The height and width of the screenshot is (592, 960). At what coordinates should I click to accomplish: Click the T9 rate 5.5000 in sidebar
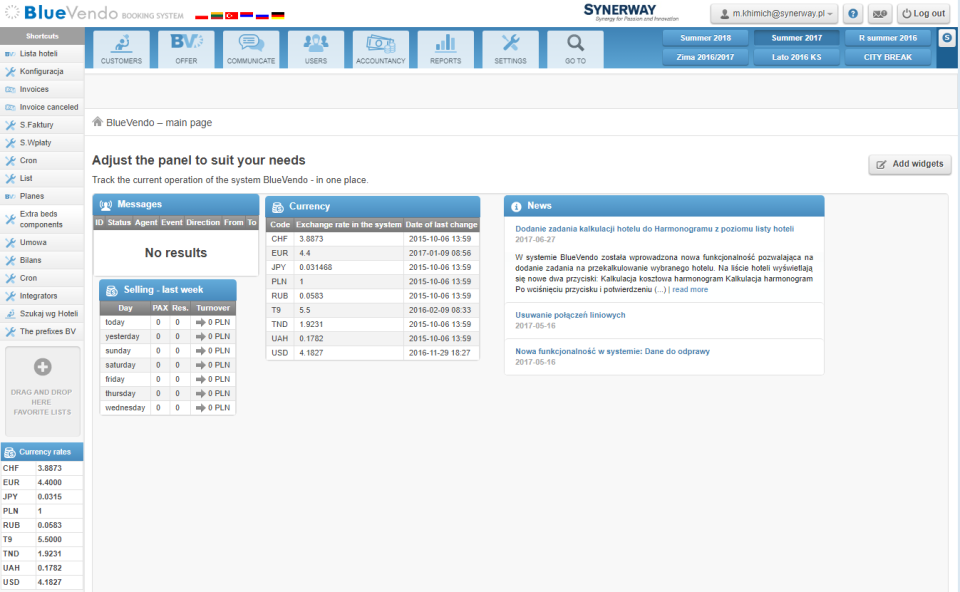point(50,539)
